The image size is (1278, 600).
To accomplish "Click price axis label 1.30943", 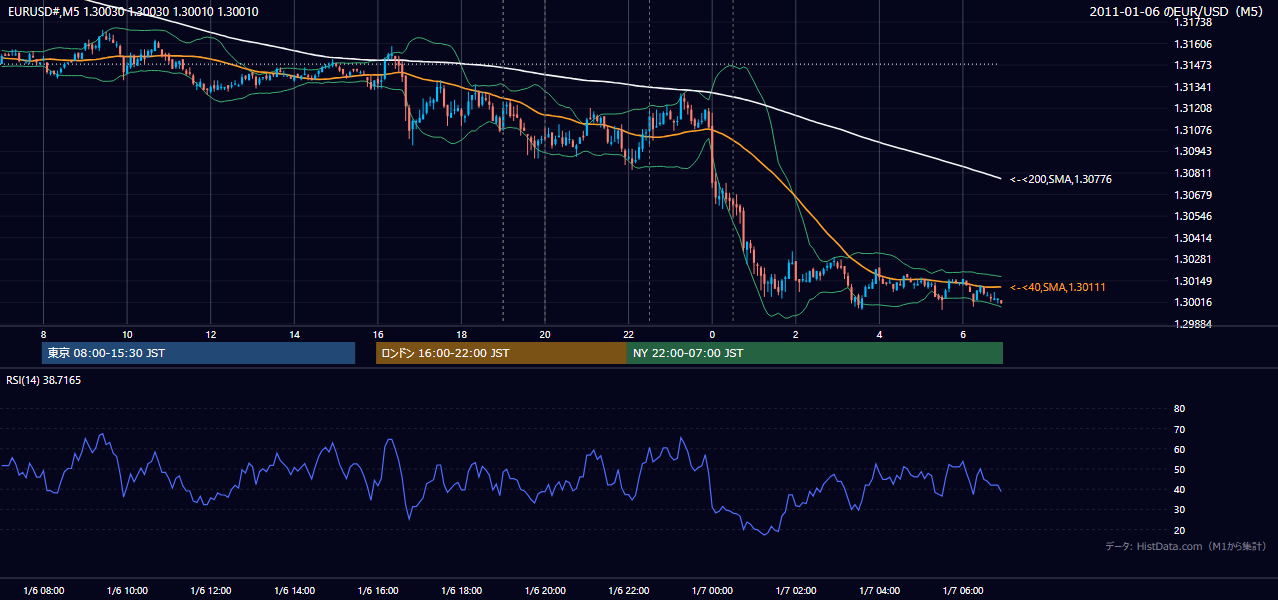I will [1192, 151].
